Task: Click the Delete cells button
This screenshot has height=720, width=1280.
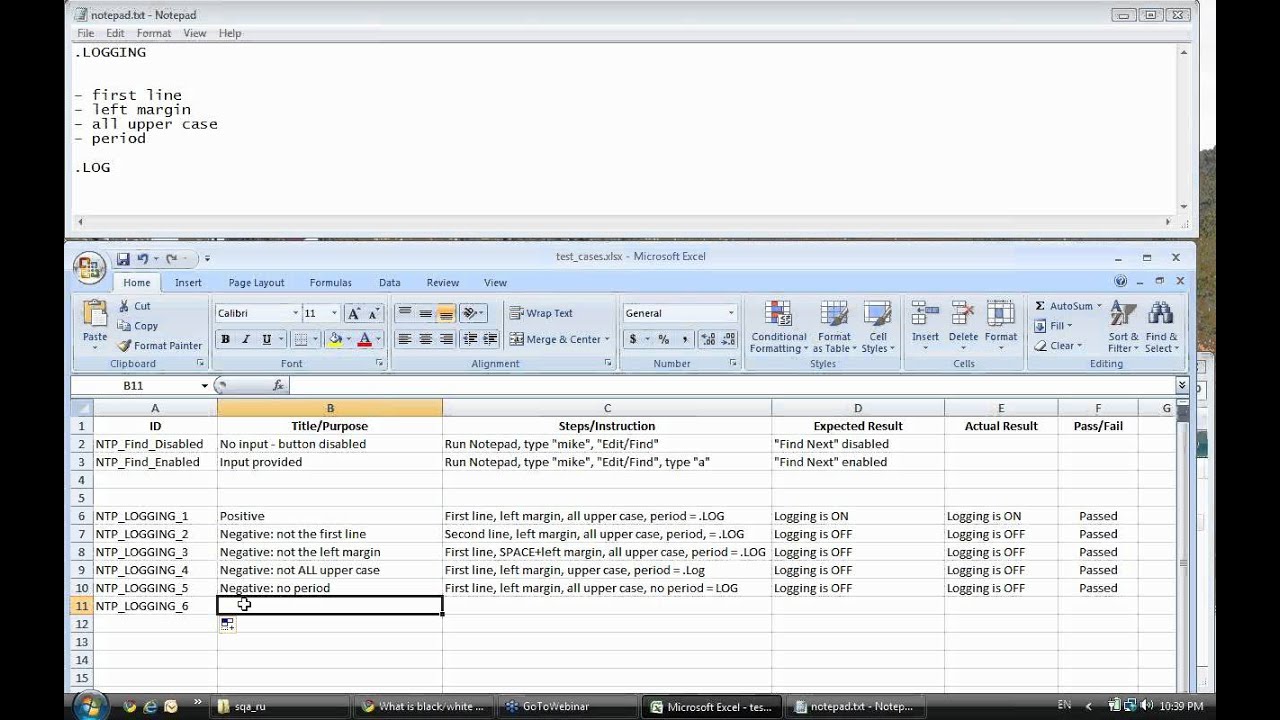Action: point(963,325)
